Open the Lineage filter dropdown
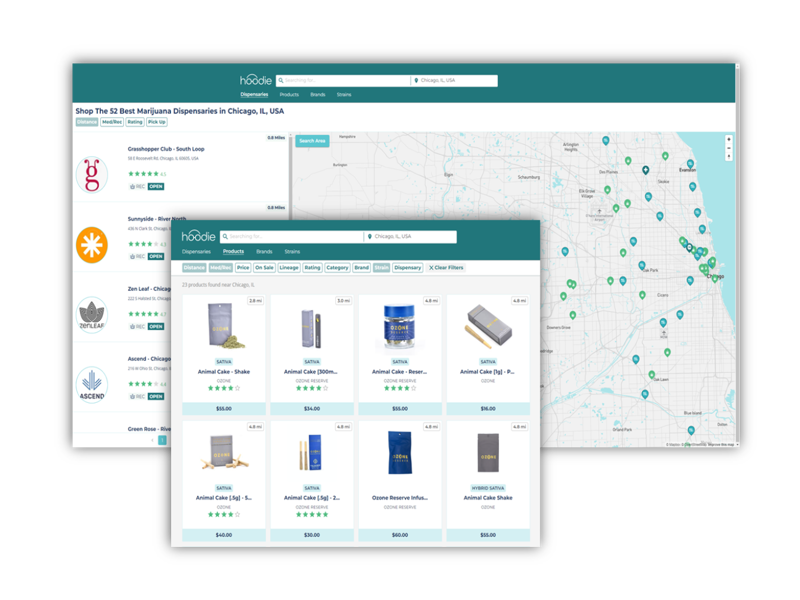800x600 pixels. [289, 267]
